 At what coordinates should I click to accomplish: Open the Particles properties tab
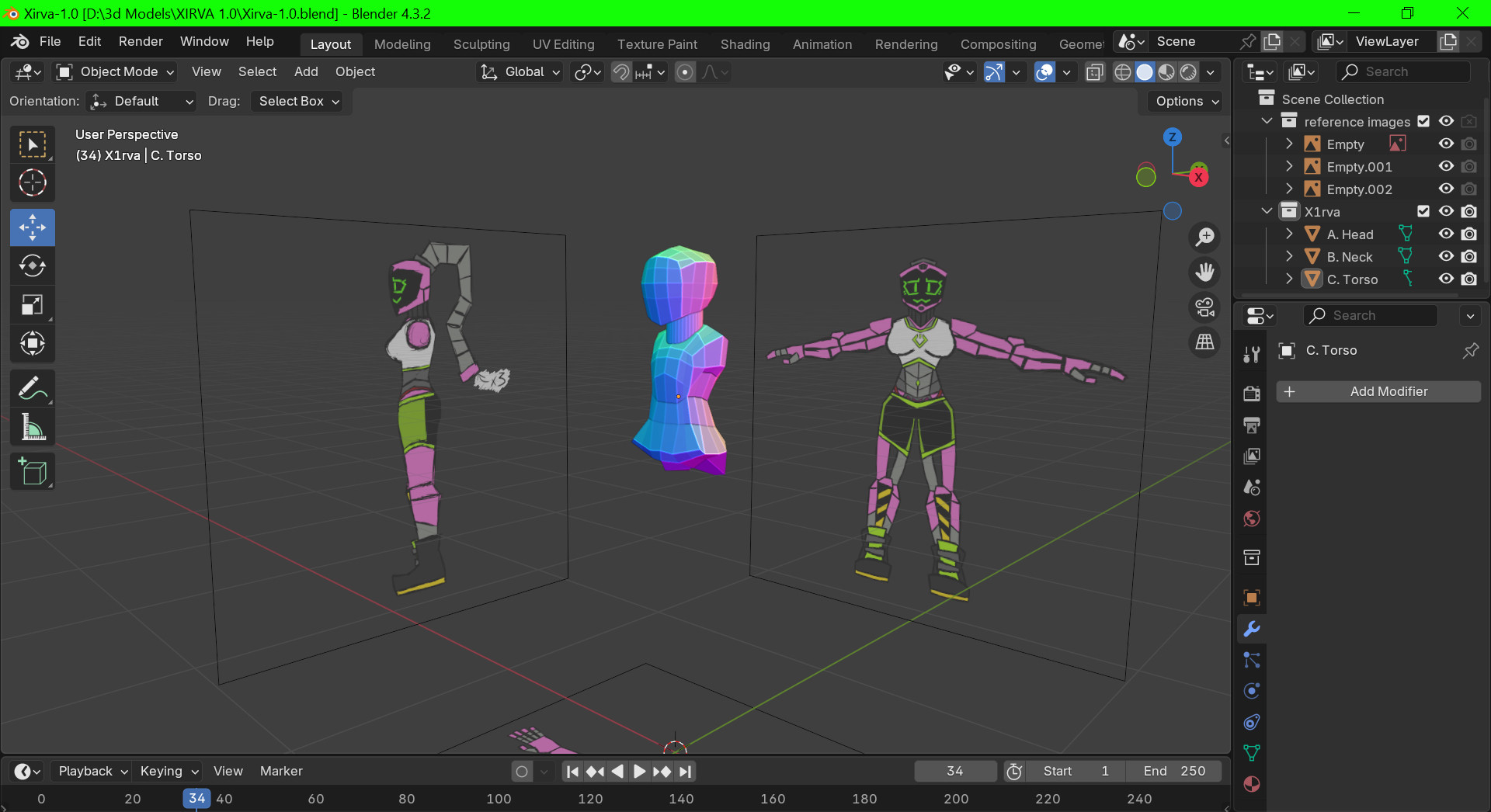click(x=1251, y=660)
